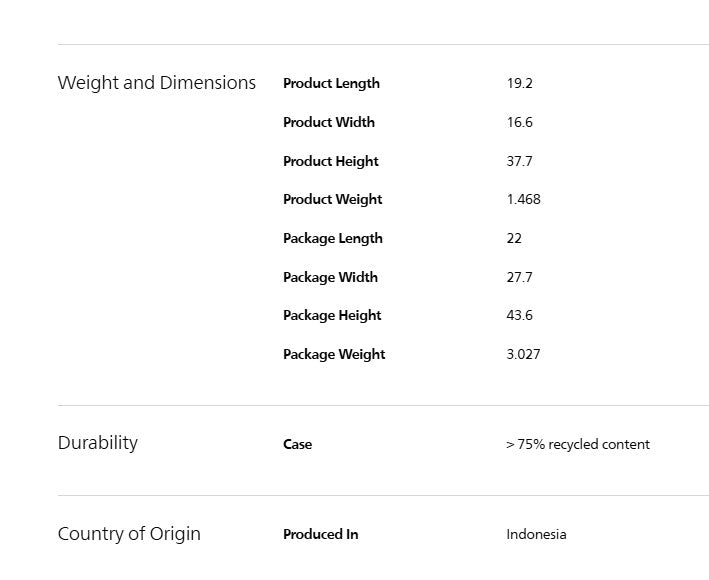
Task: Click the Durability section heading
Action: pos(98,443)
